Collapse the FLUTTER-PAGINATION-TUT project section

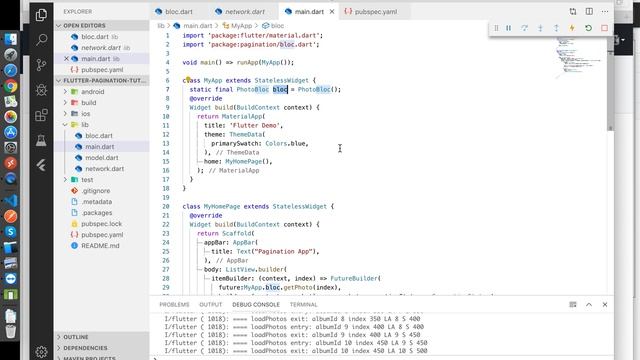click(x=102, y=80)
